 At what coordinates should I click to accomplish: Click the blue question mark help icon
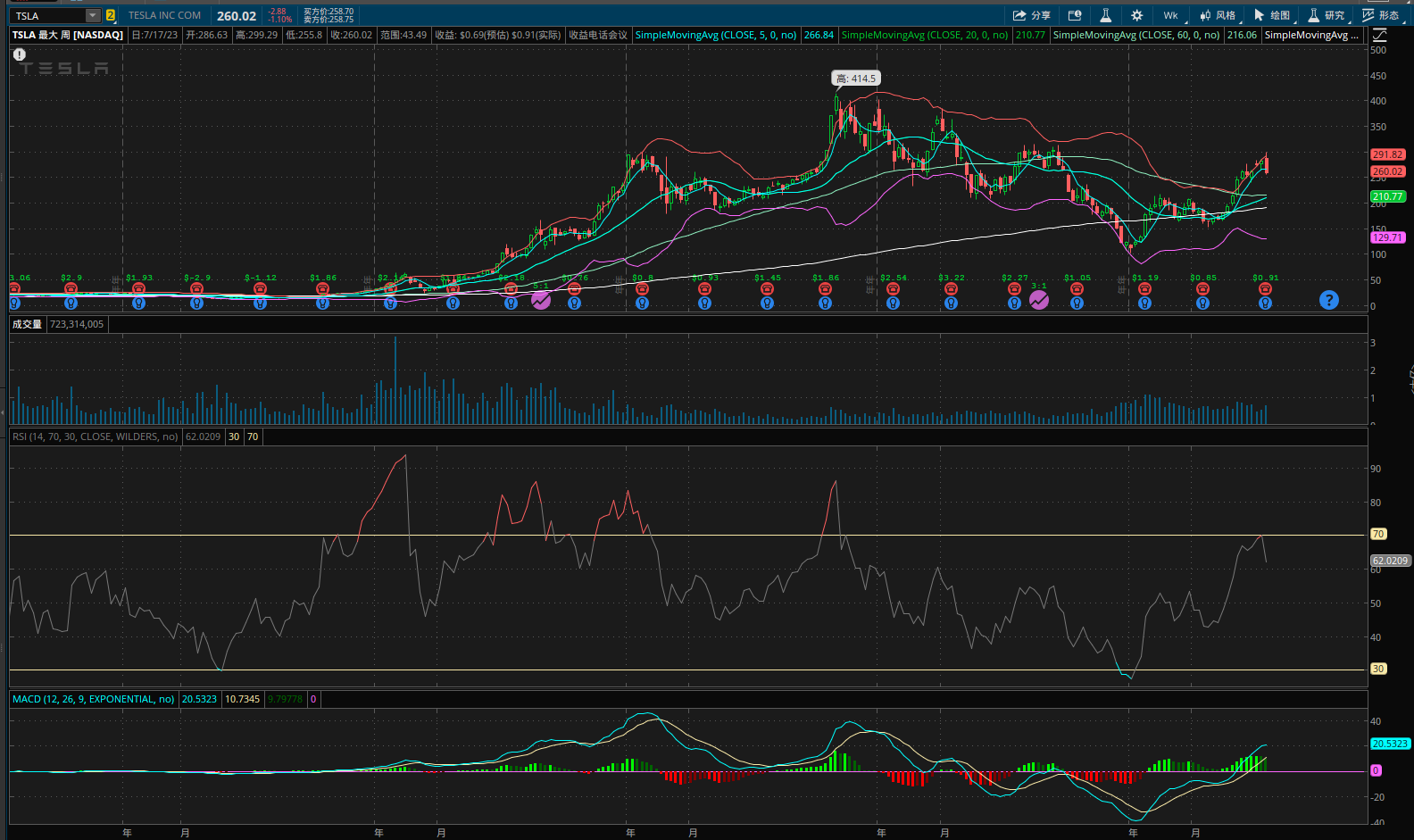pos(1329,300)
